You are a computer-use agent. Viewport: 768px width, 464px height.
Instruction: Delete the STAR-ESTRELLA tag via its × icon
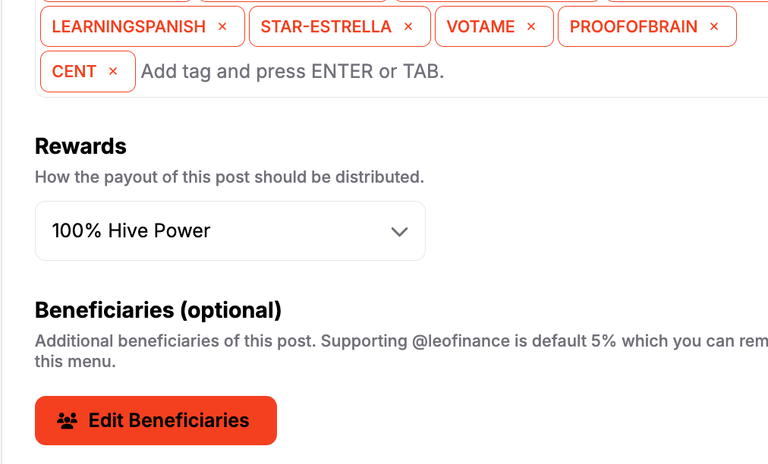408,26
